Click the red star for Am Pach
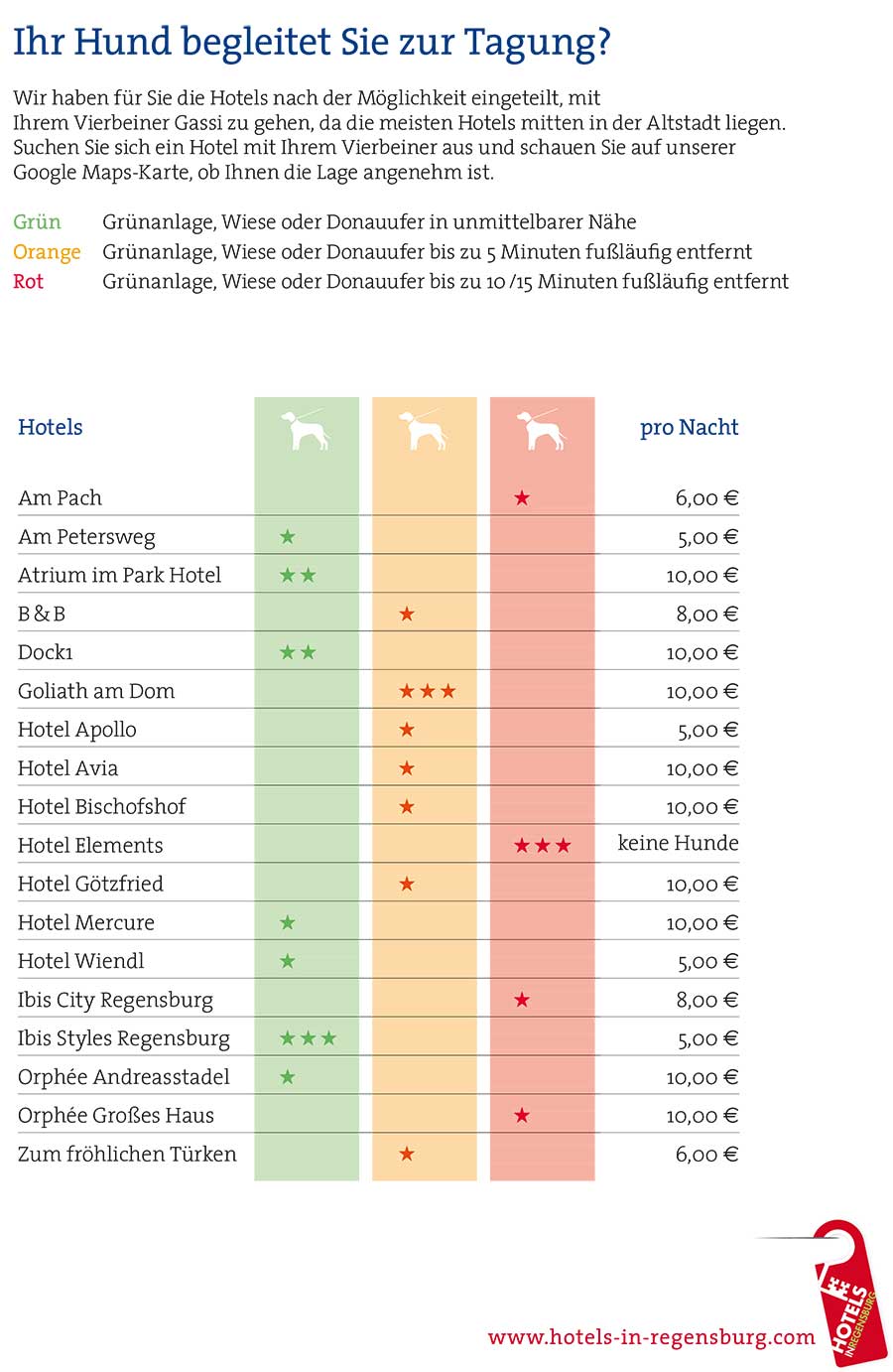Image resolution: width=893 pixels, height=1372 pixels. tap(522, 498)
